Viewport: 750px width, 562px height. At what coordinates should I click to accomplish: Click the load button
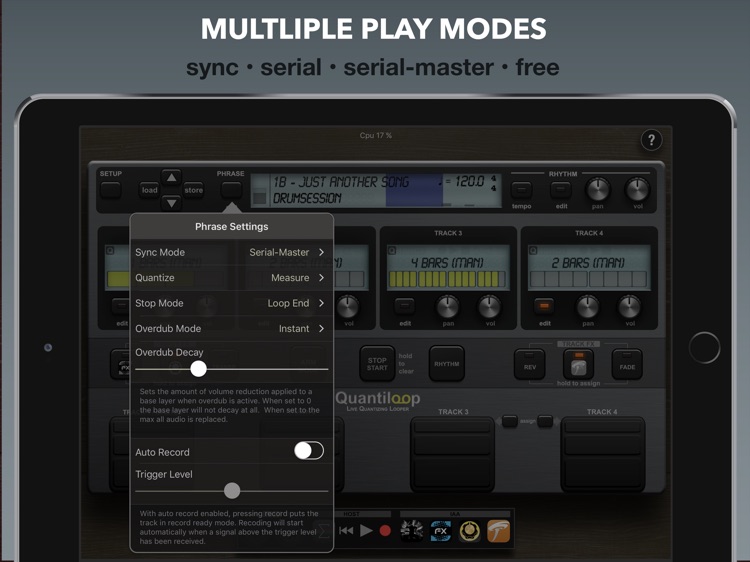149,190
